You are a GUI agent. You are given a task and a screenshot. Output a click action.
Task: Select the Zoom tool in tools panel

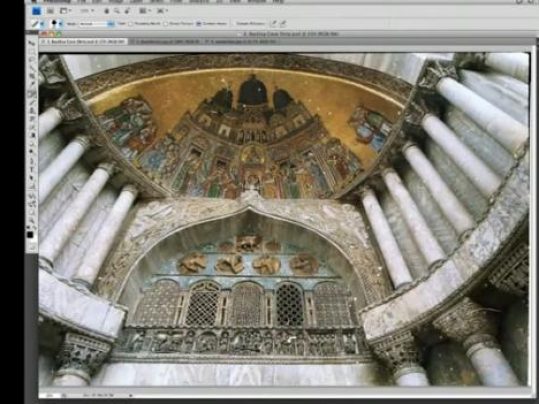tap(32, 220)
